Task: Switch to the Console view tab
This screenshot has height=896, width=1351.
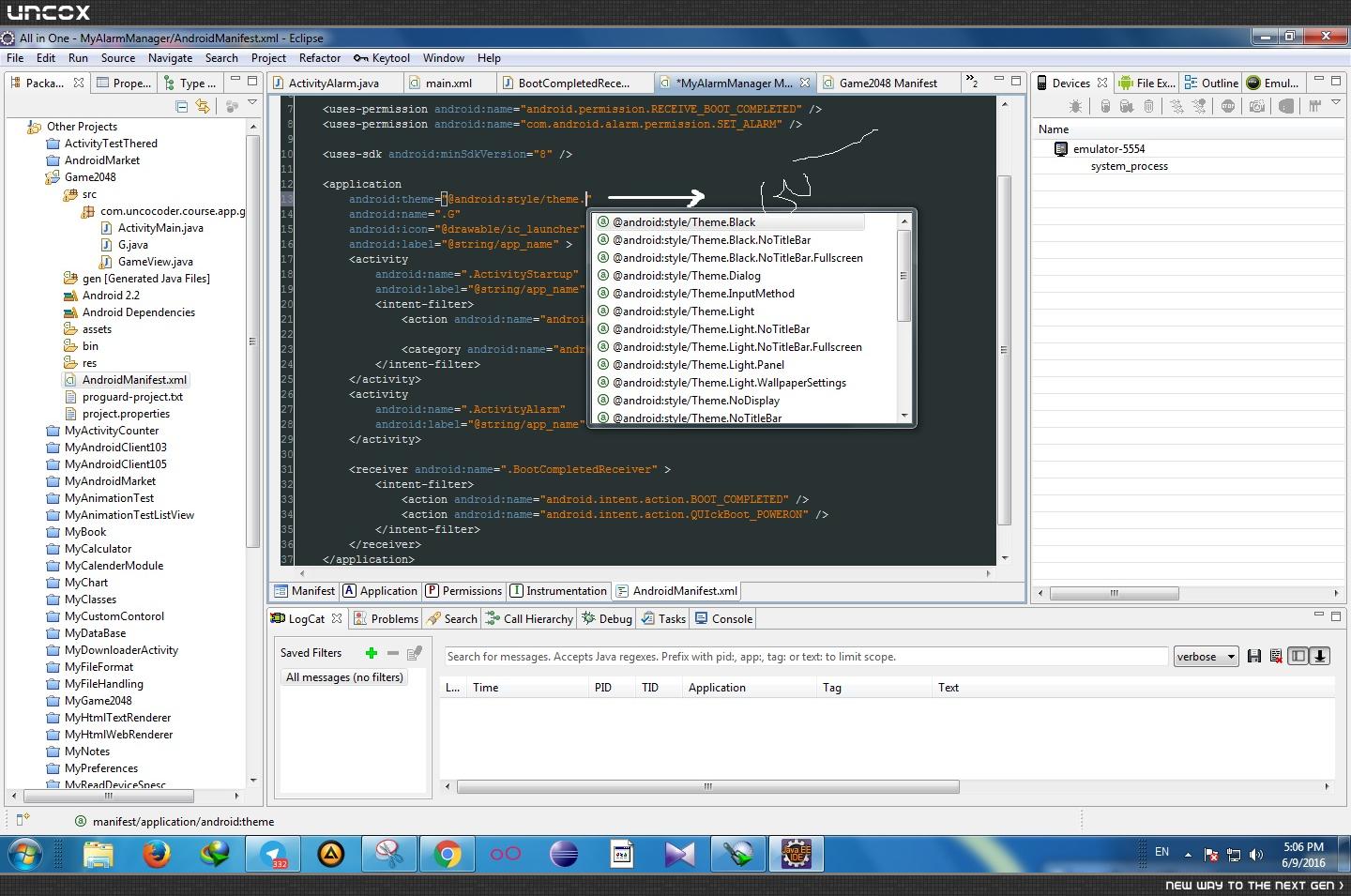Action: click(723, 619)
